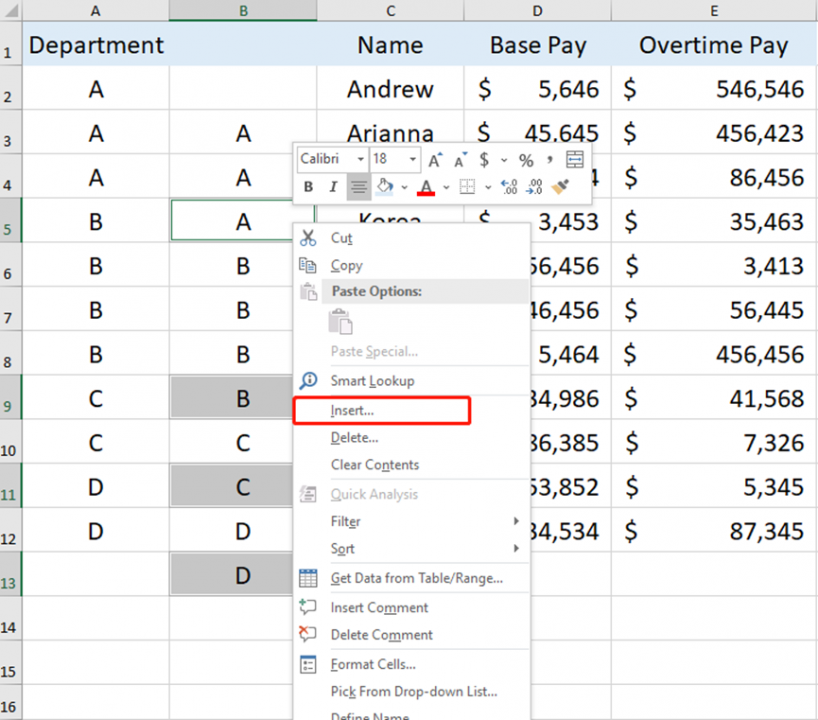818x720 pixels.
Task: Click the Decrease Font Size icon
Action: point(460,160)
